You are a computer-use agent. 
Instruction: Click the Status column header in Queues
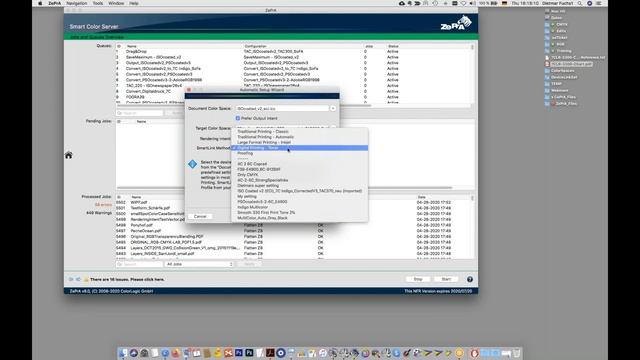[393, 46]
